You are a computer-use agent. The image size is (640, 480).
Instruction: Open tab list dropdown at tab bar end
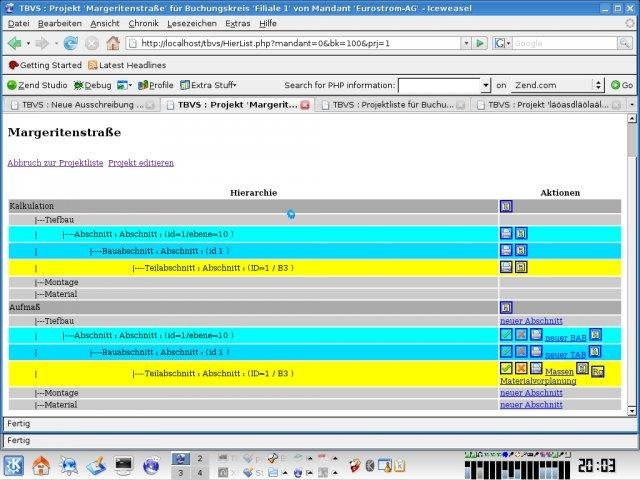tap(632, 105)
